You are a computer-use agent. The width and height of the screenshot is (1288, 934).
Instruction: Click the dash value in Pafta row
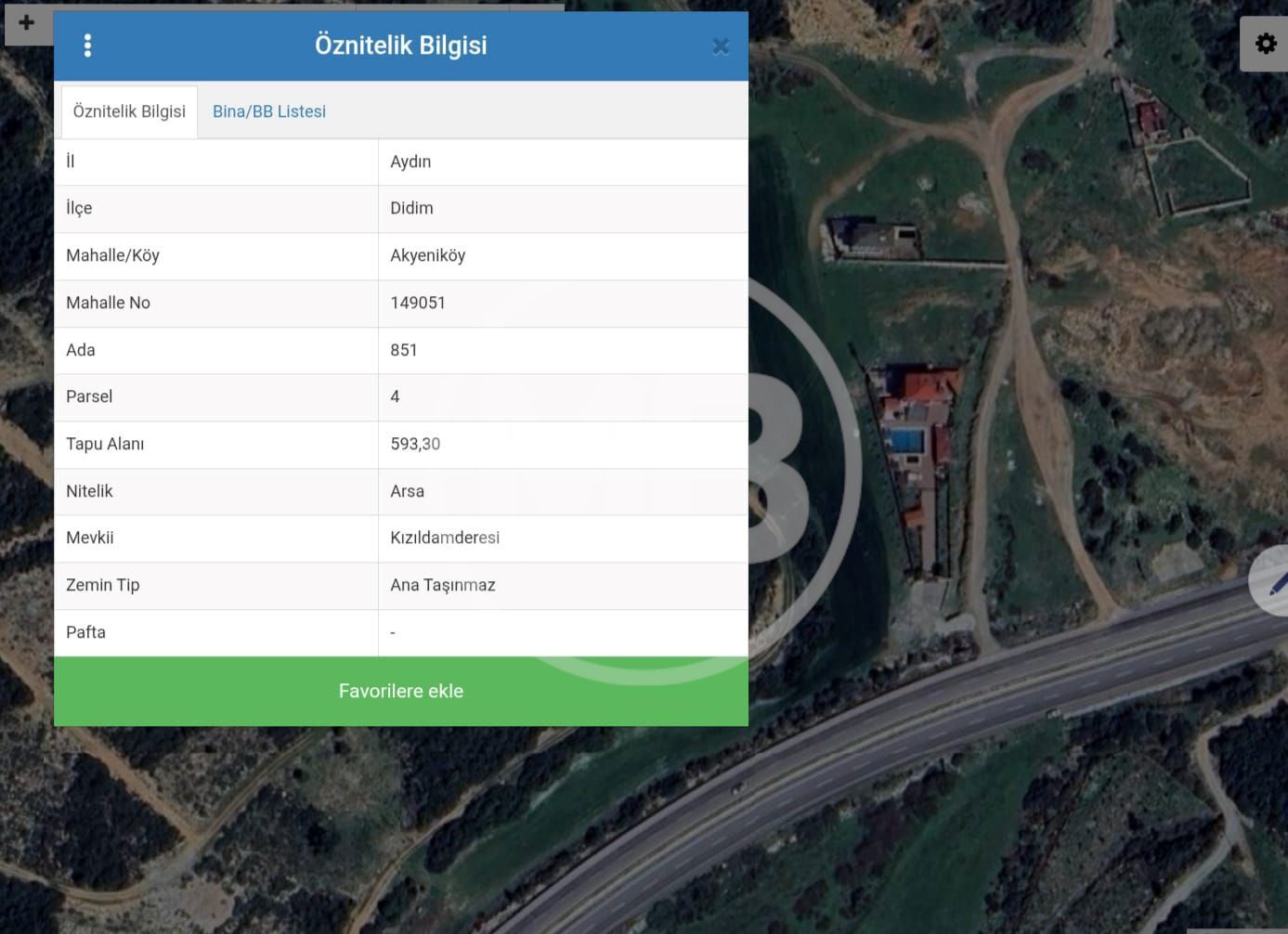click(393, 632)
